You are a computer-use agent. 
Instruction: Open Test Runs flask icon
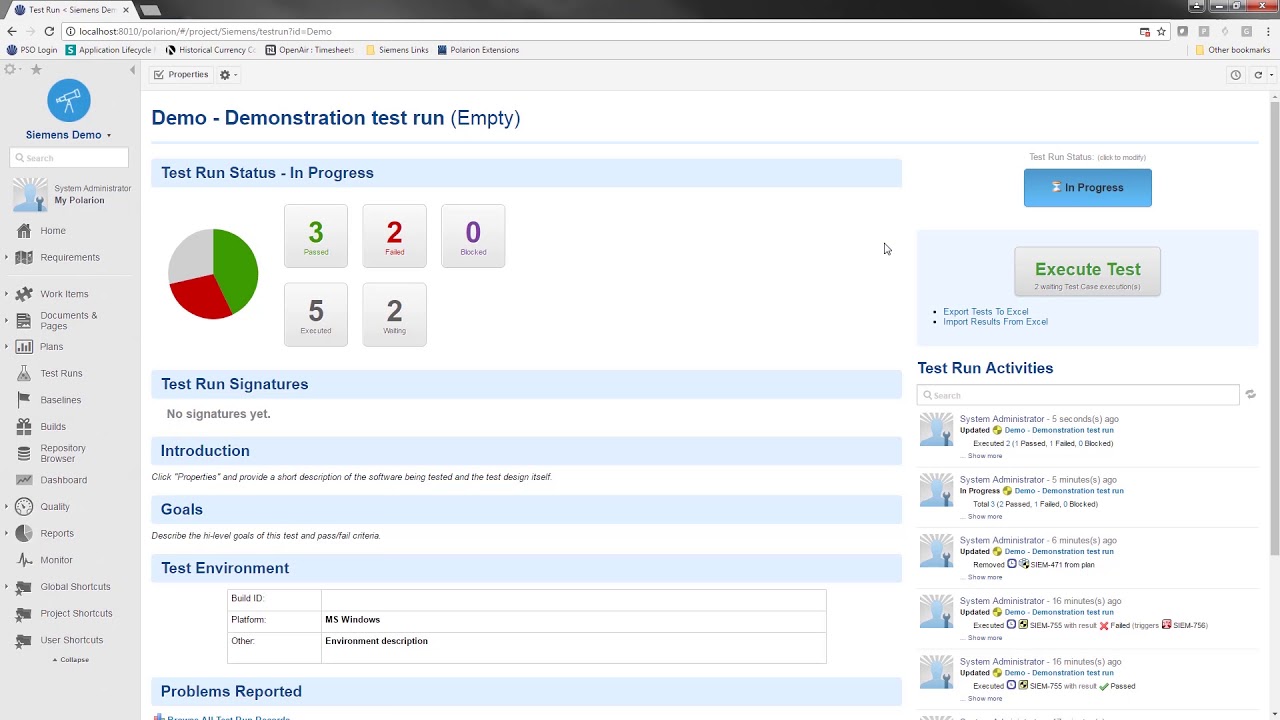pyautogui.click(x=24, y=373)
